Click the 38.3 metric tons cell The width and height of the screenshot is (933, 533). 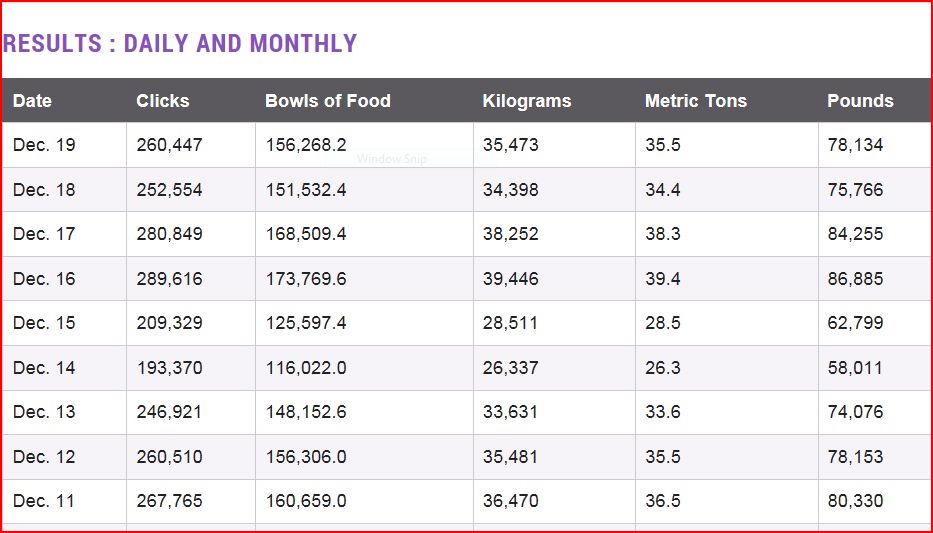point(663,234)
